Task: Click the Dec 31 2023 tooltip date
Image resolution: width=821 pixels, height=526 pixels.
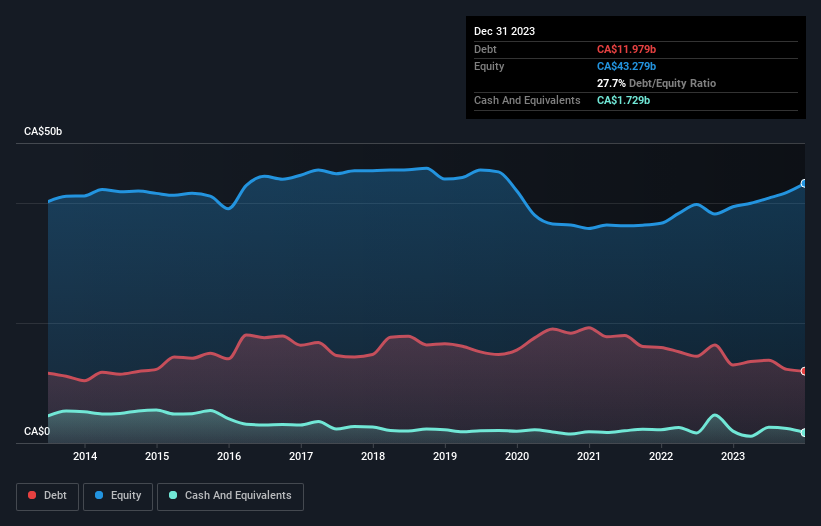Action: (x=504, y=31)
